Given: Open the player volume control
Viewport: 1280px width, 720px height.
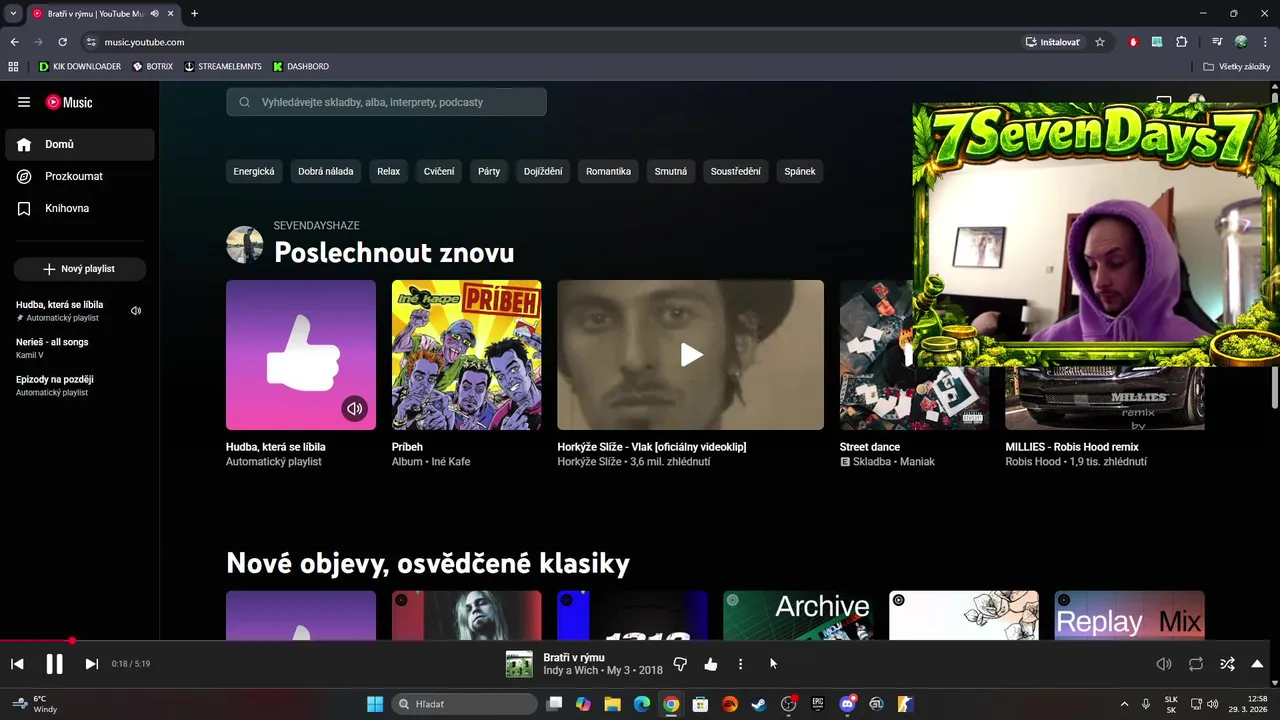Looking at the screenshot, I should tap(1164, 664).
